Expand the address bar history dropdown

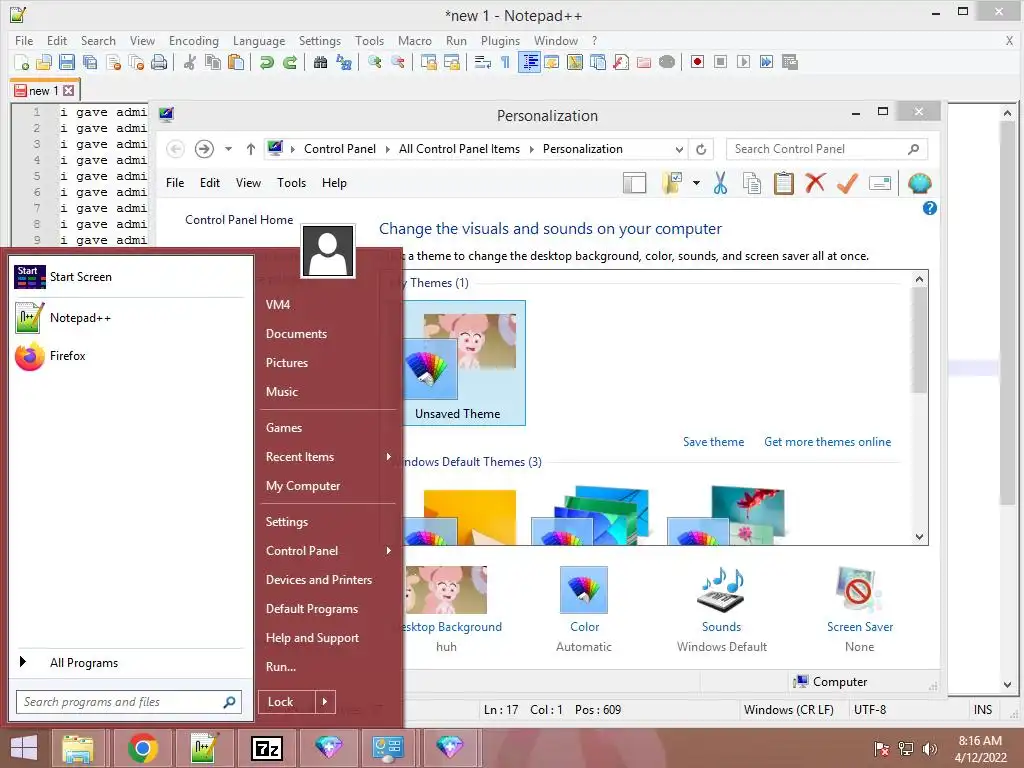tap(679, 150)
